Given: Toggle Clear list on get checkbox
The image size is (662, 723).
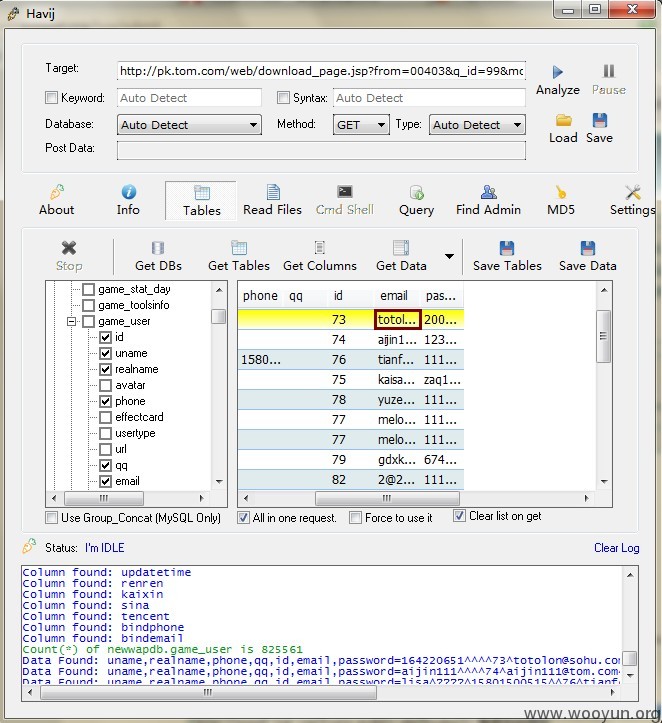Looking at the screenshot, I should [459, 516].
